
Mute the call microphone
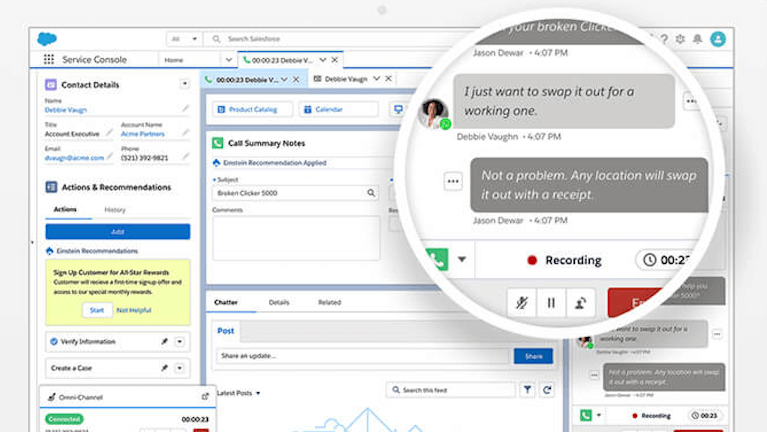coord(521,303)
